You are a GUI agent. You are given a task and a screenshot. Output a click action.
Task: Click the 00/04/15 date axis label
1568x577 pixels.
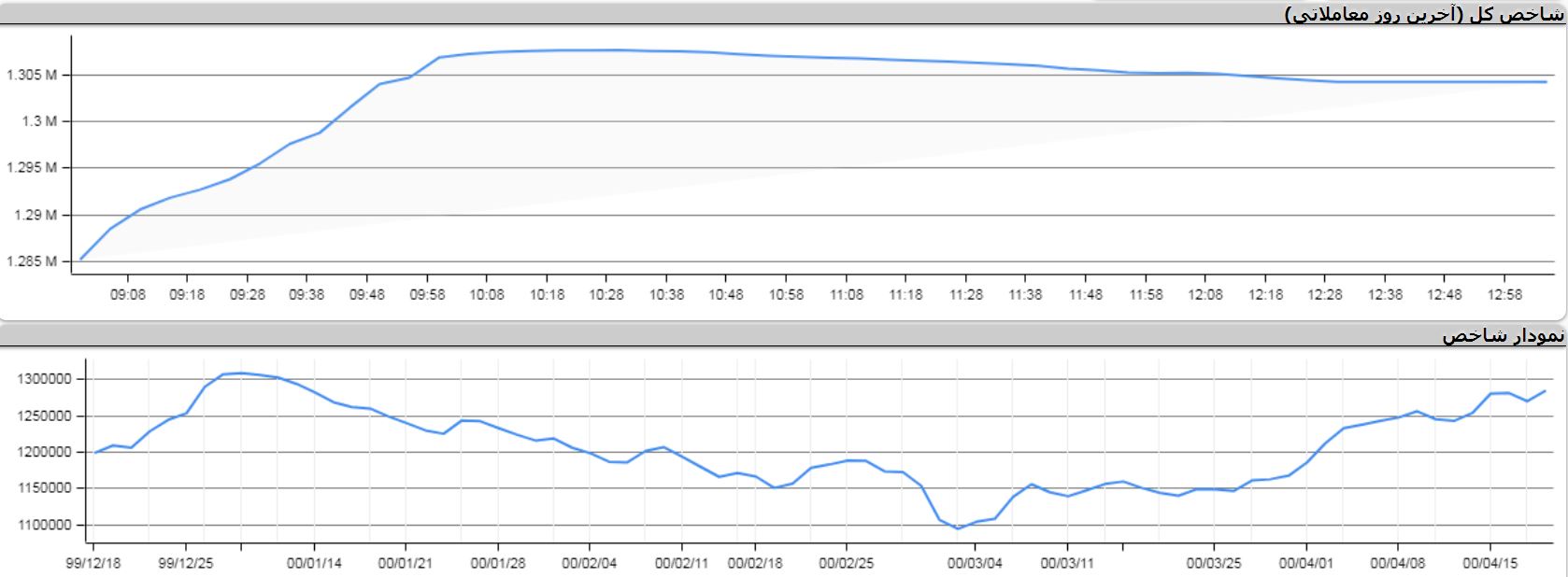click(x=1490, y=564)
